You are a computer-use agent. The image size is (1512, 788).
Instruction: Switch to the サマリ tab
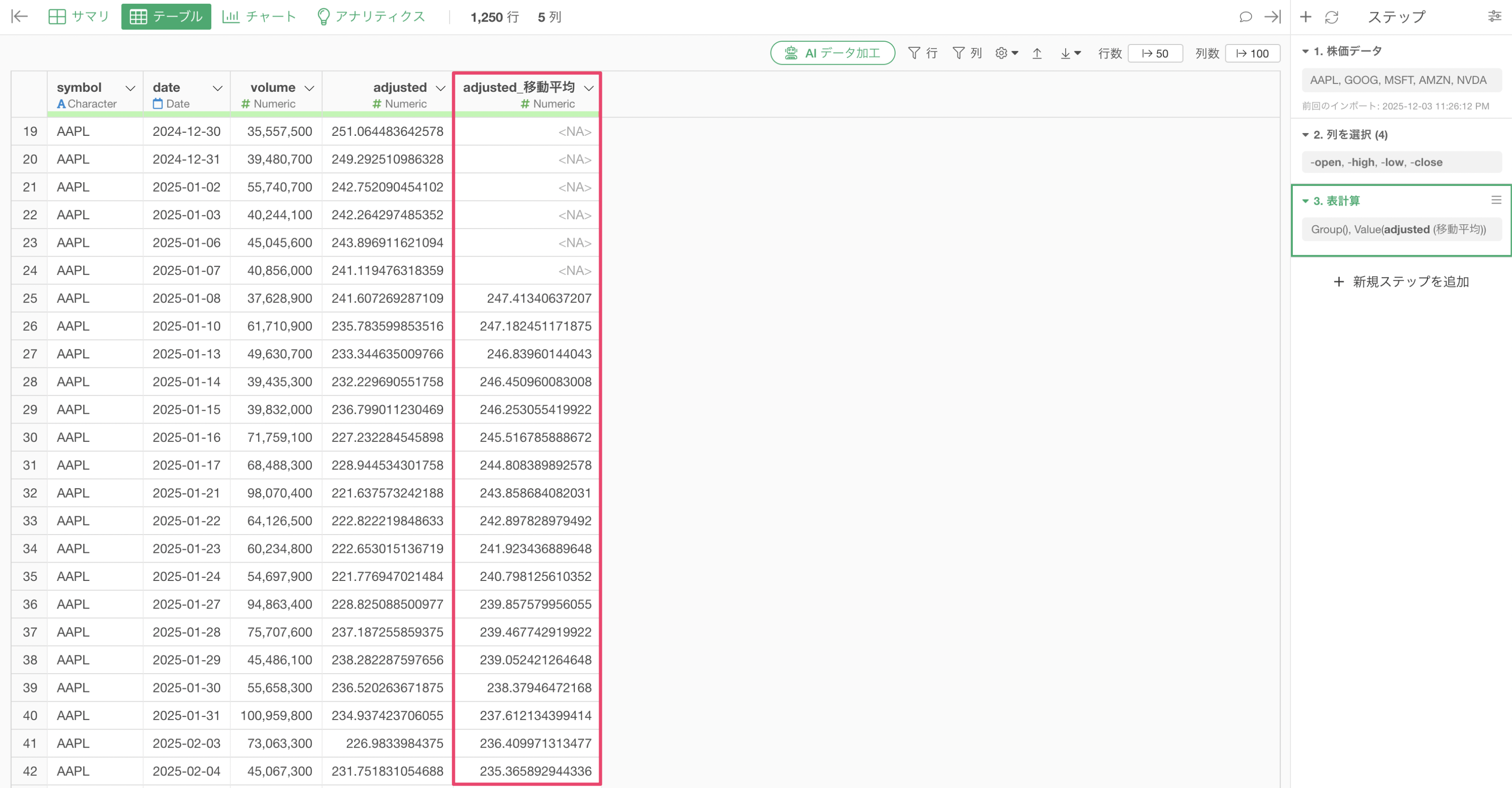[x=79, y=16]
